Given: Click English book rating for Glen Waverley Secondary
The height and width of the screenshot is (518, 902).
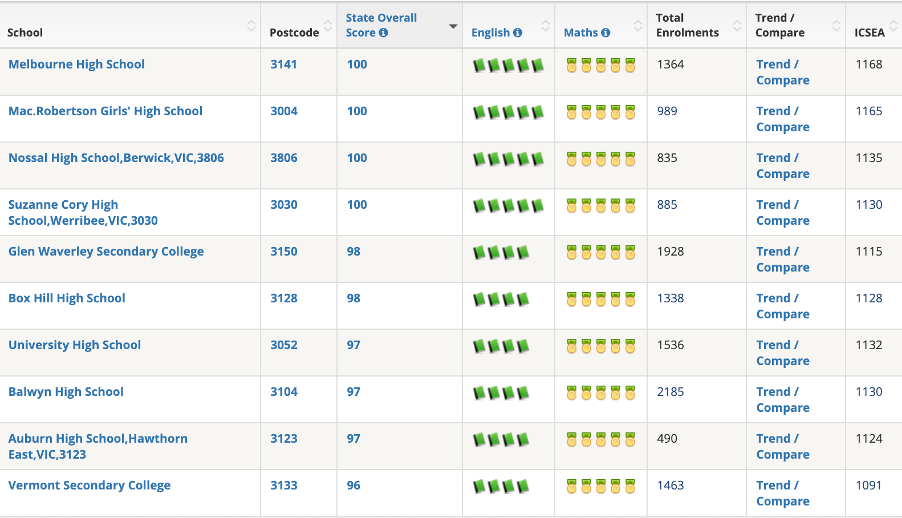Looking at the screenshot, I should pos(500,252).
